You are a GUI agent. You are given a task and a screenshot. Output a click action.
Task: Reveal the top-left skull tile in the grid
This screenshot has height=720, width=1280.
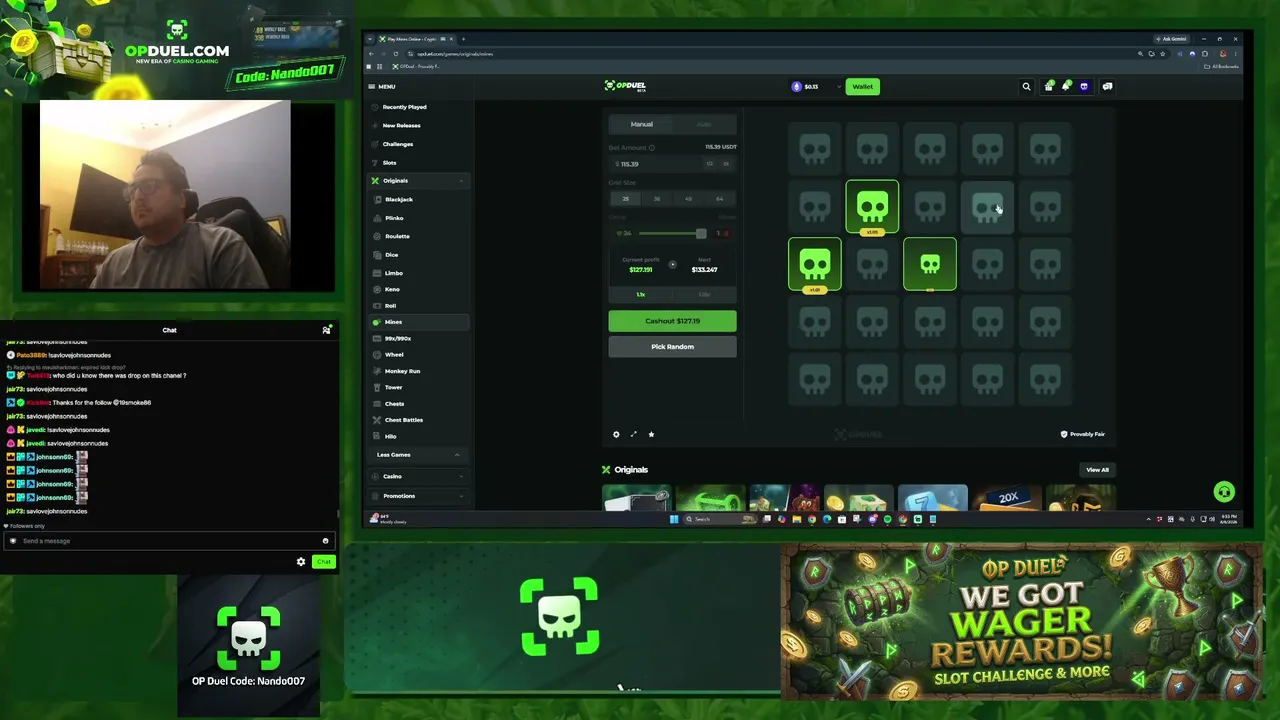815,150
